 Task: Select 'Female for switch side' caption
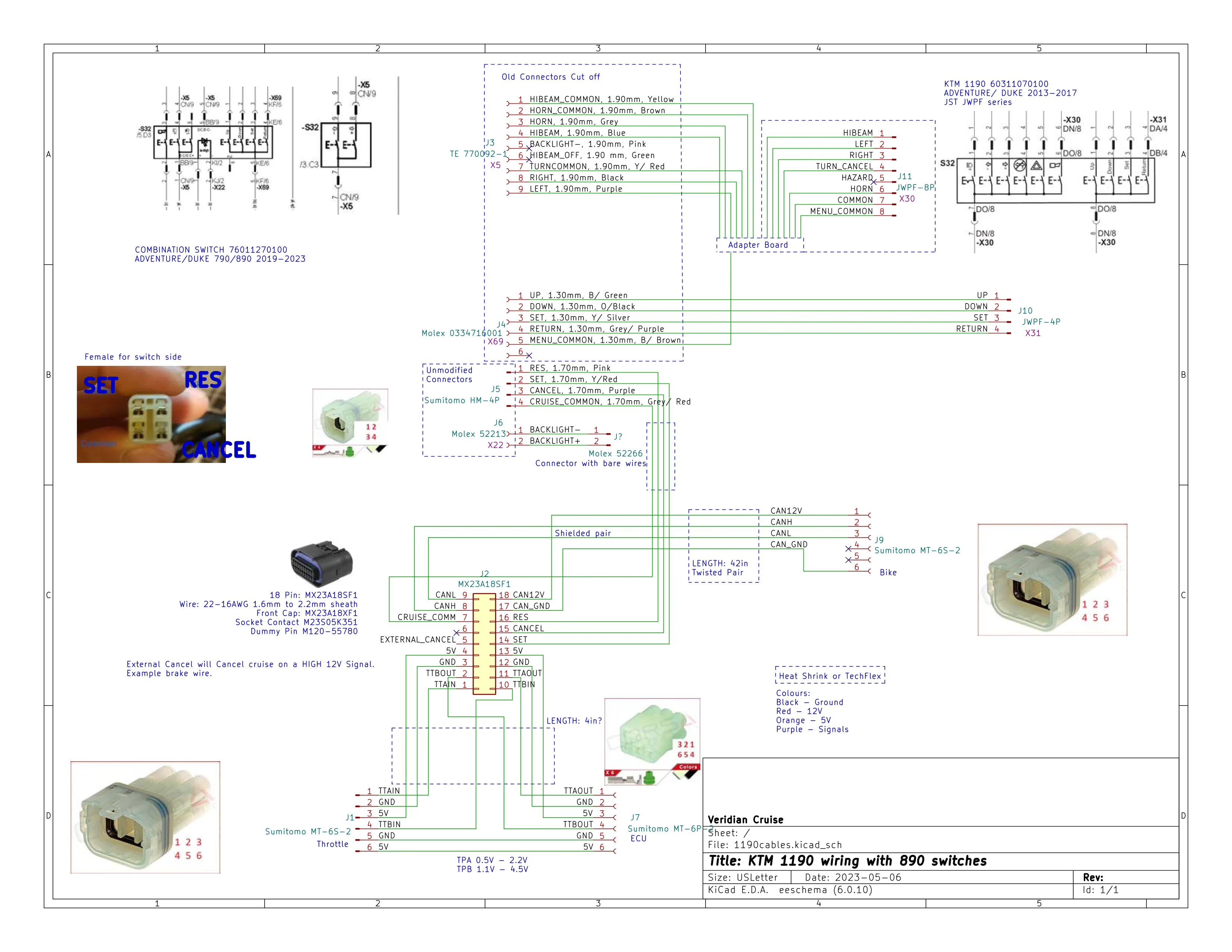[x=133, y=357]
